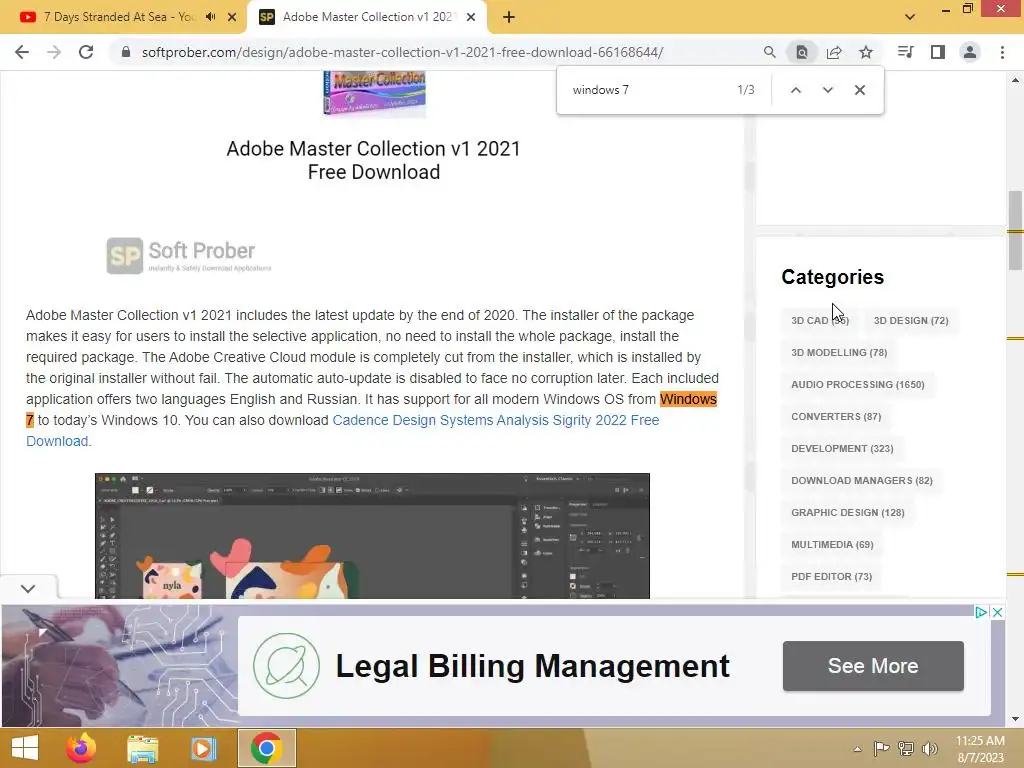Expand the tab search dropdown
The width and height of the screenshot is (1024, 768).
[x=910, y=17]
